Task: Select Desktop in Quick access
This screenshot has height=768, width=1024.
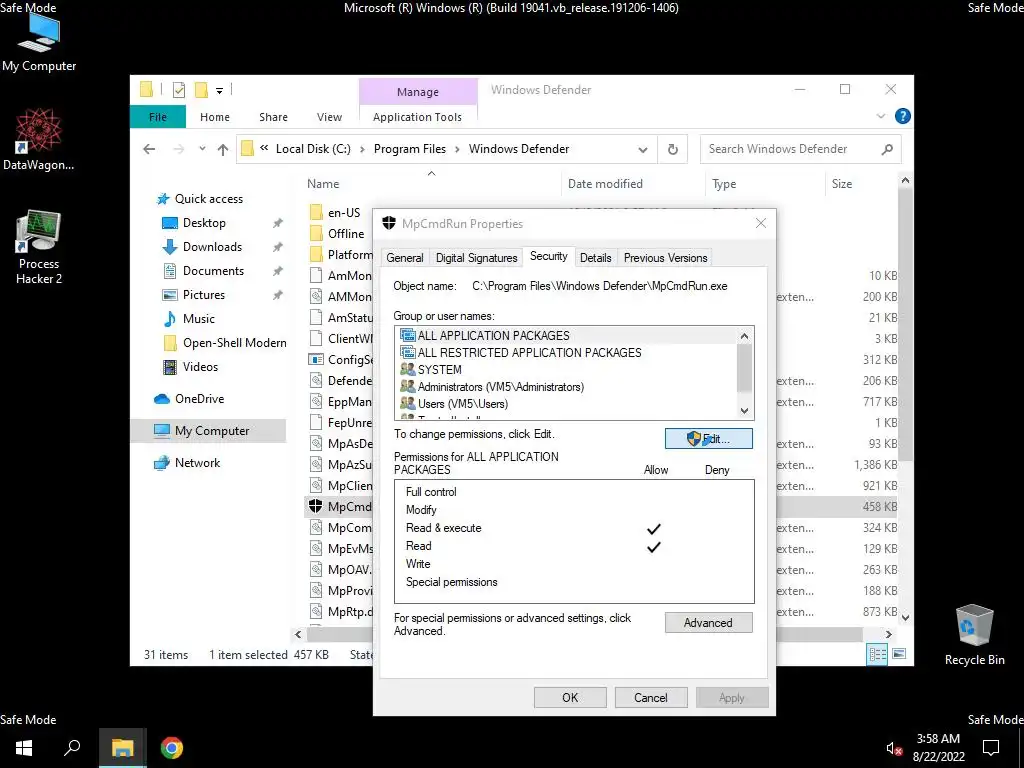Action: 204,223
